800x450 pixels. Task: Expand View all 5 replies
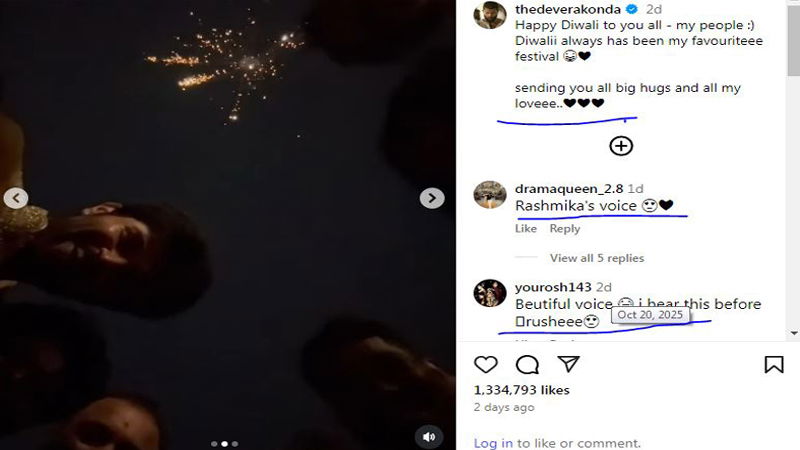(x=596, y=258)
